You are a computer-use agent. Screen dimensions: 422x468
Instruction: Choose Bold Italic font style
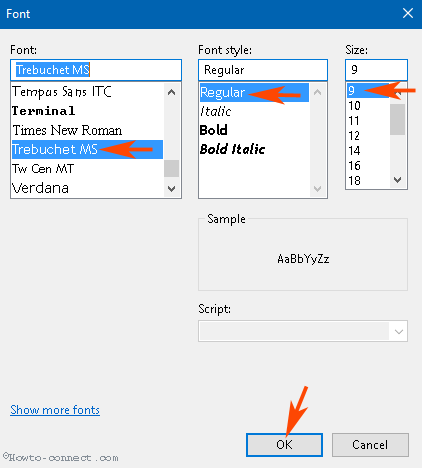(254, 149)
